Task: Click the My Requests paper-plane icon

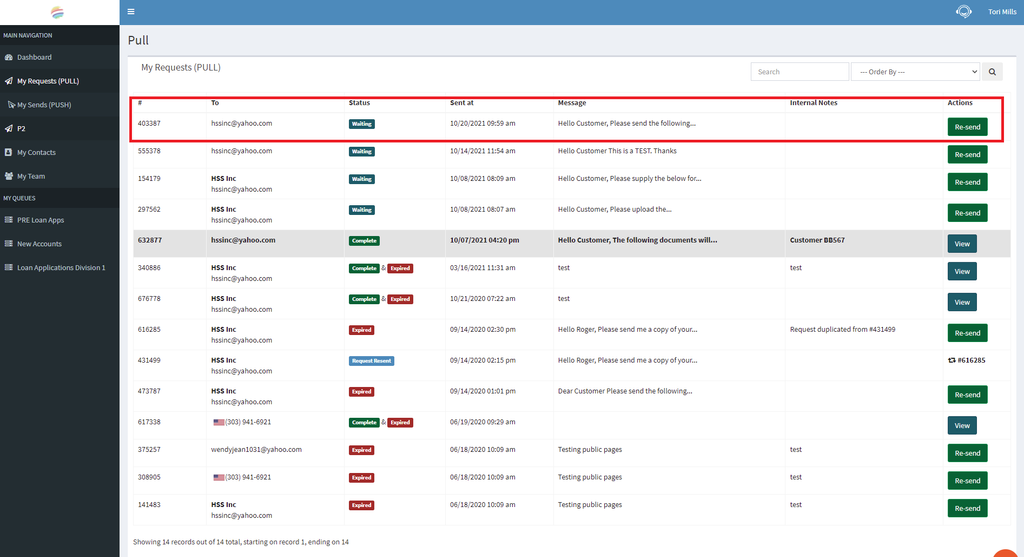Action: point(8,81)
